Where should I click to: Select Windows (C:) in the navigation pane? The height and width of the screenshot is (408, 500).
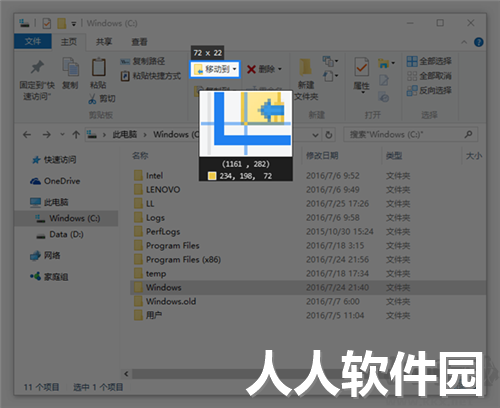click(x=66, y=218)
